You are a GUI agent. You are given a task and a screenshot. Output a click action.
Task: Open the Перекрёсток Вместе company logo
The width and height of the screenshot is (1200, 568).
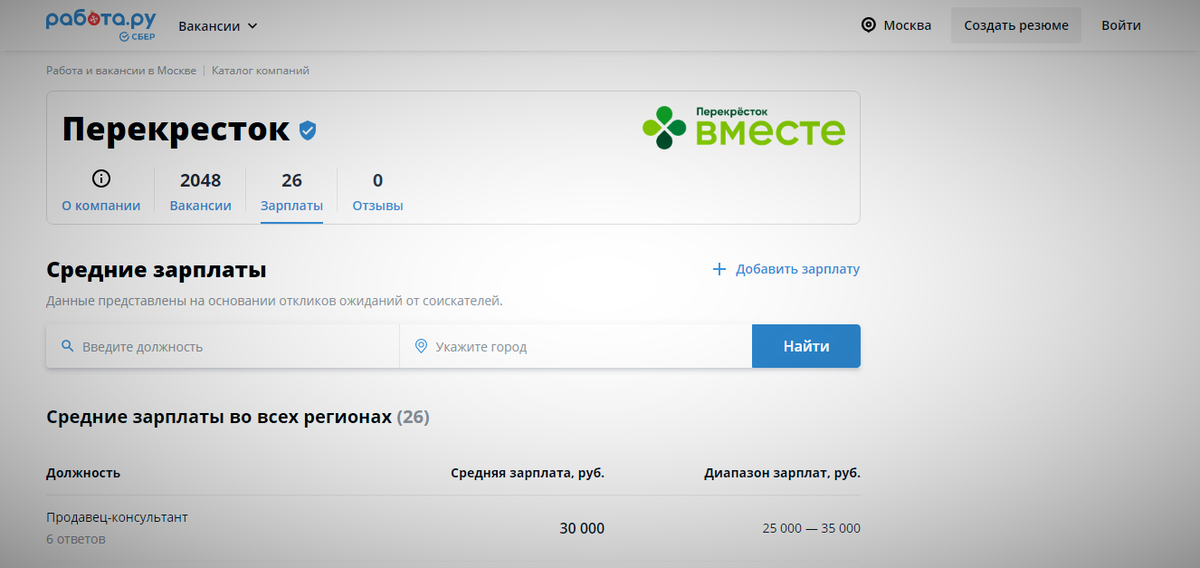pos(743,128)
